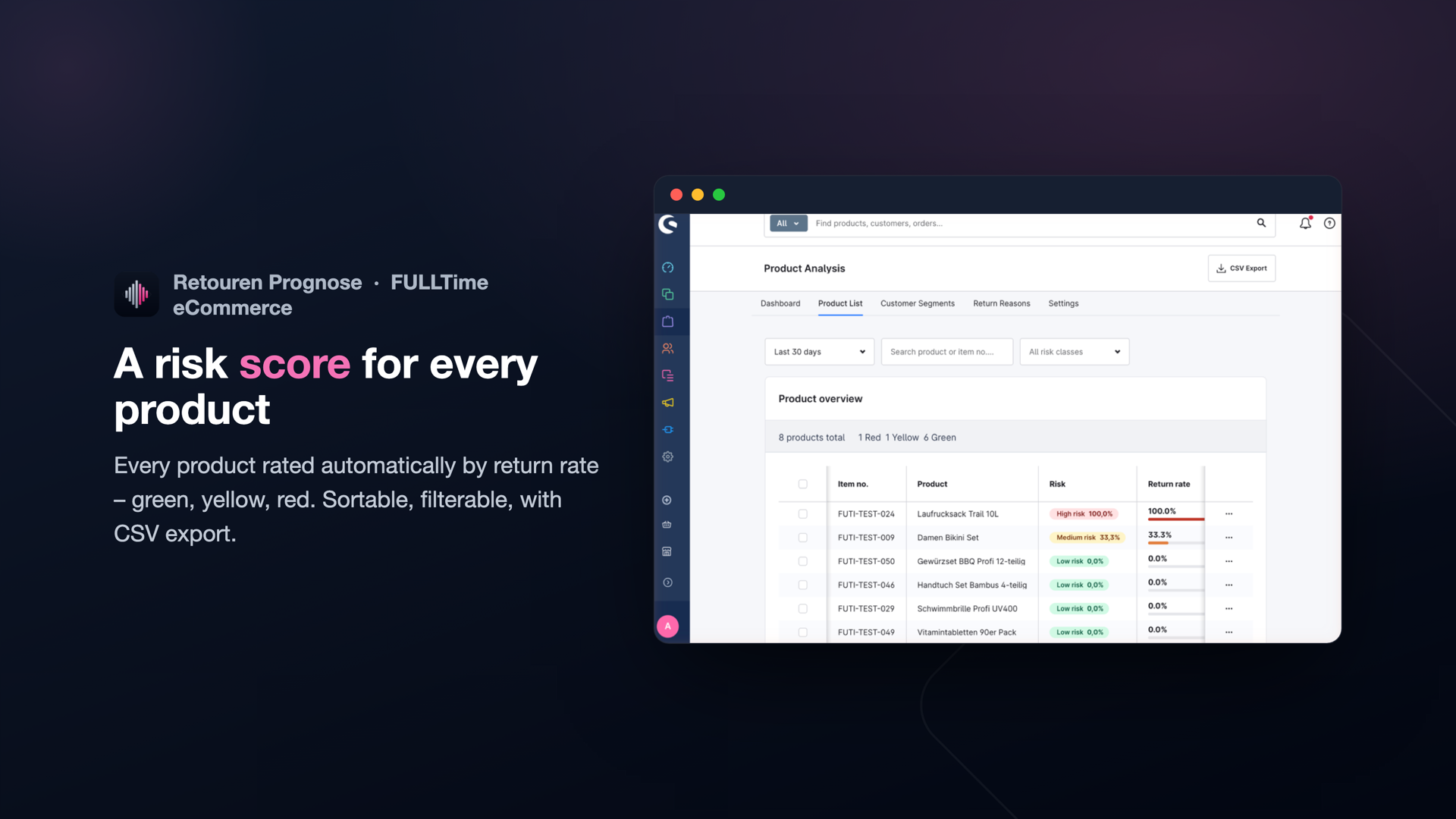The width and height of the screenshot is (1456, 819).
Task: Open the Dashboard gauge icon in sidebar
Action: 667,268
